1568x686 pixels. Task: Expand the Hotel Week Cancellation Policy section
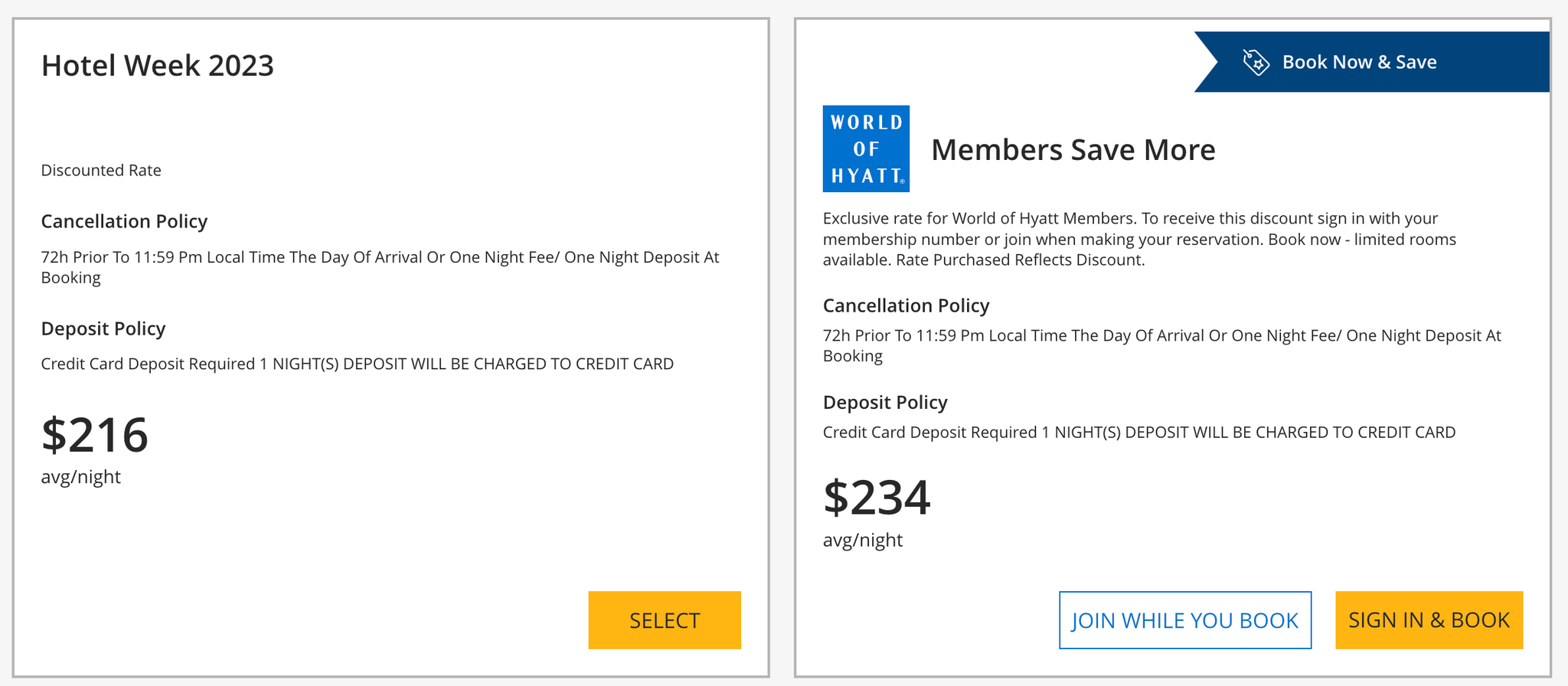click(x=123, y=221)
